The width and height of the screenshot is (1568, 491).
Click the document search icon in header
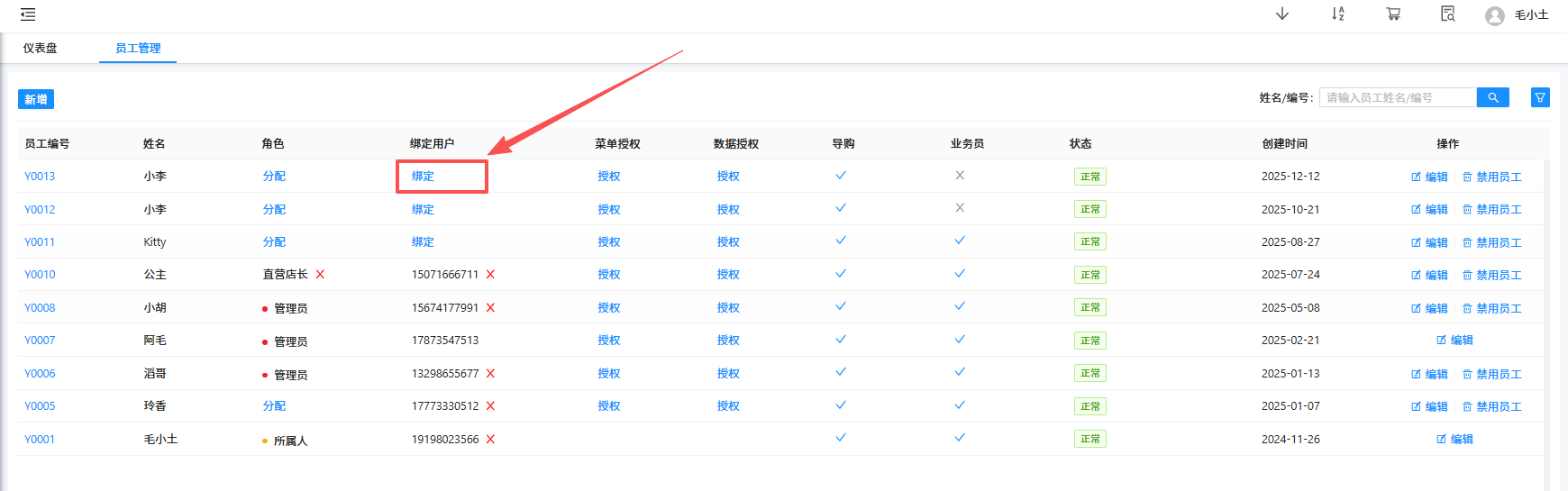(1448, 14)
